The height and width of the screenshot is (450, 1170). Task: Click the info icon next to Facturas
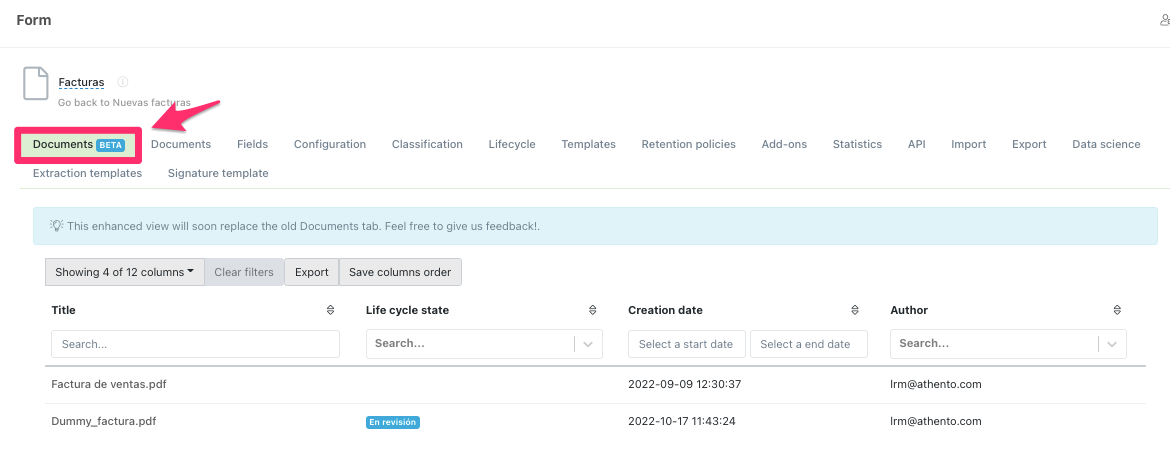click(x=123, y=82)
